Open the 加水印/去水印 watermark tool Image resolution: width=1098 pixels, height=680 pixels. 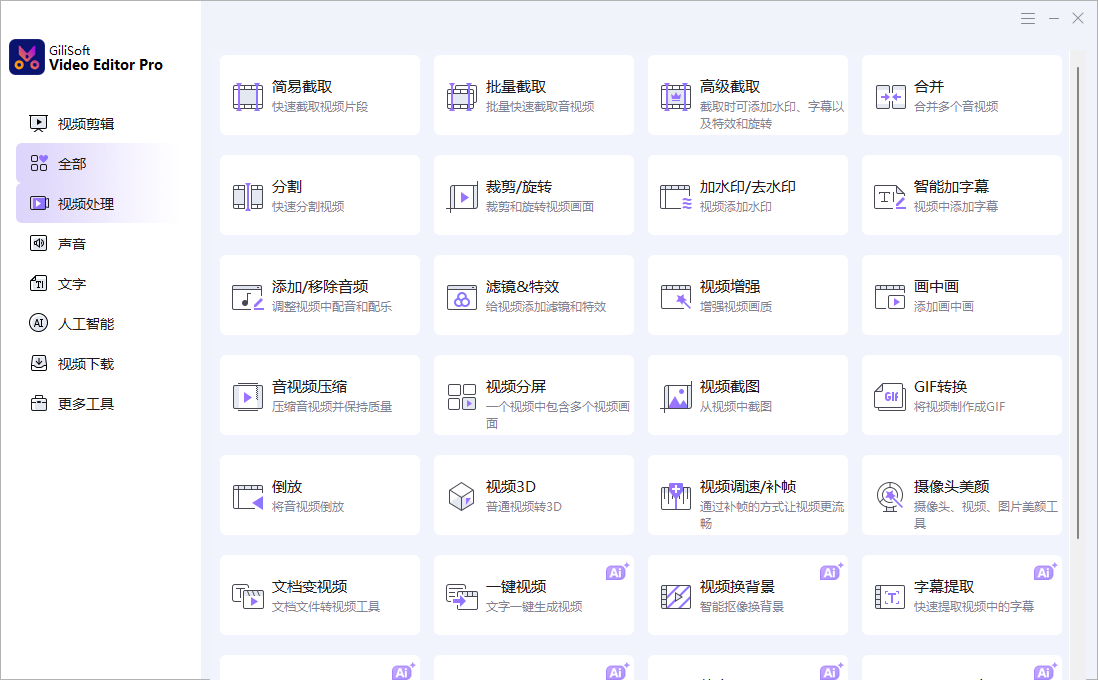pyautogui.click(x=747, y=194)
